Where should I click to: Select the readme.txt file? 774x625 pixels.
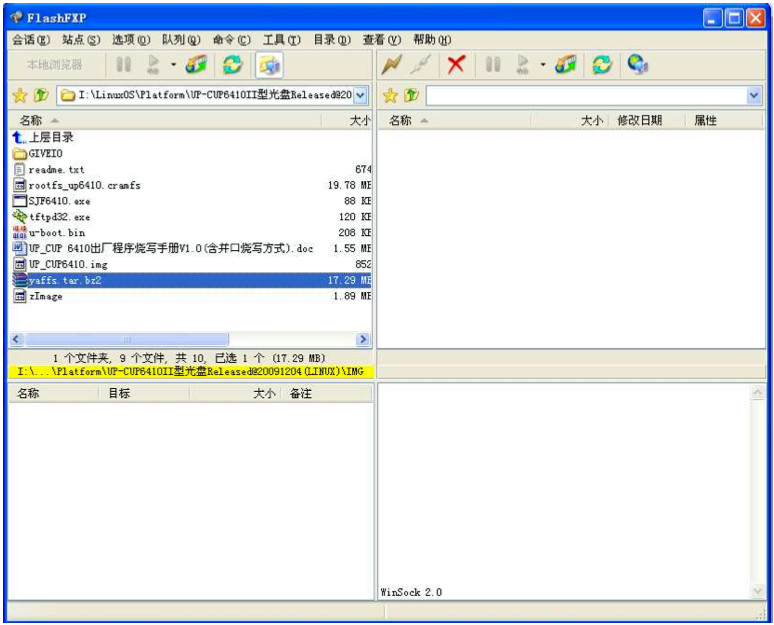[49, 169]
